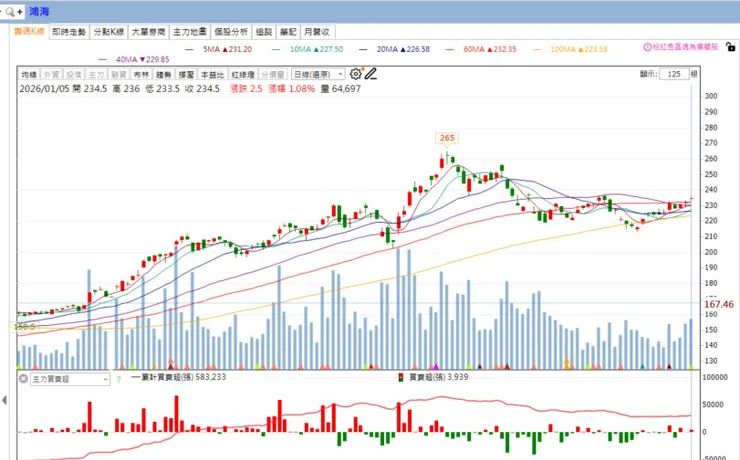740x460 pixels.
Task: Click the 漲幅 1.08% value
Action: [291, 89]
